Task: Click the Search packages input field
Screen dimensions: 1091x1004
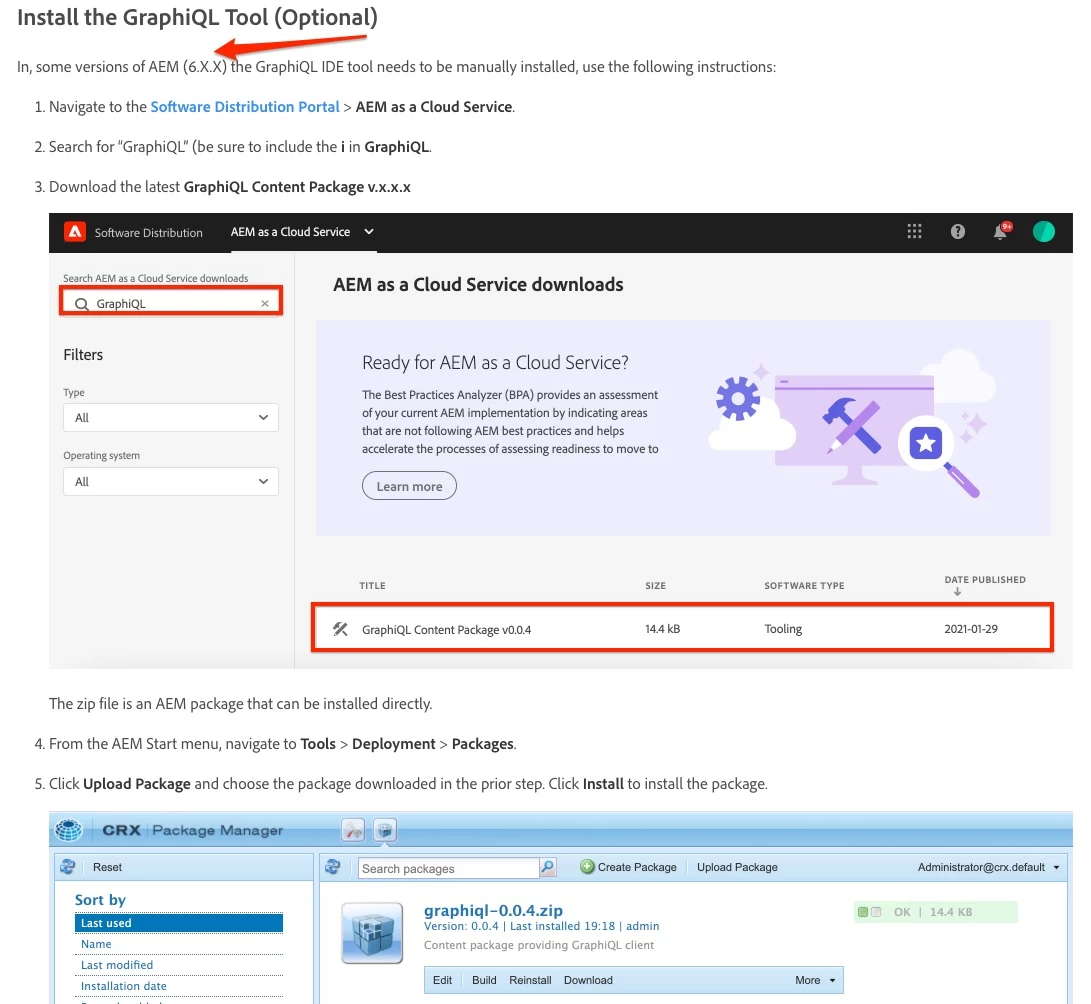Action: click(449, 868)
